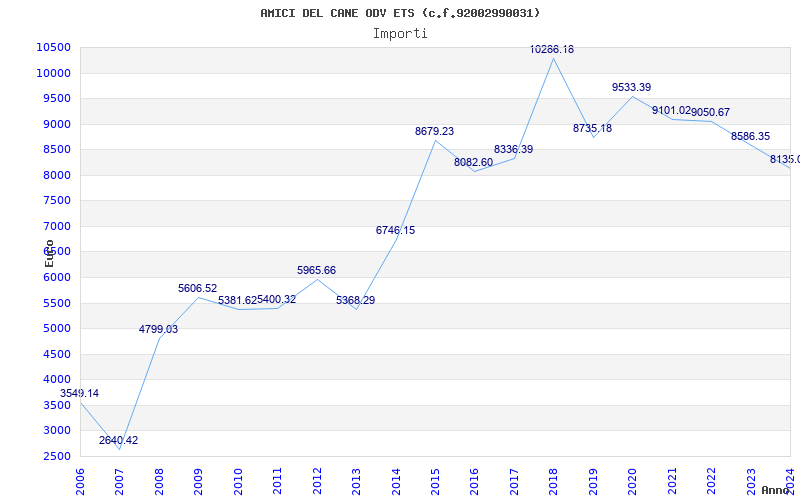Click the y-axis value 2500
The image size is (800, 500).
tap(57, 456)
